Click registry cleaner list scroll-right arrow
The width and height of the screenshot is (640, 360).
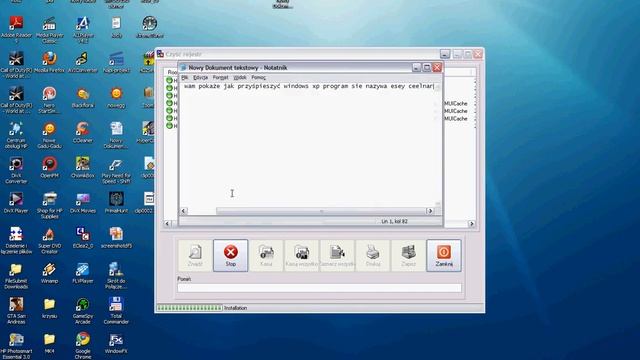coord(472,224)
